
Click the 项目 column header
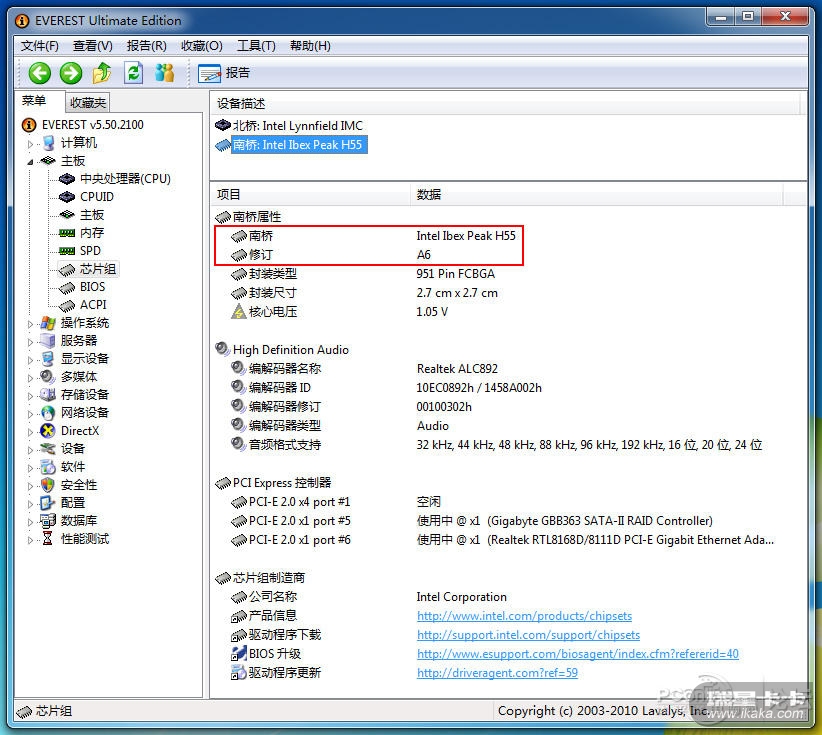[310, 195]
